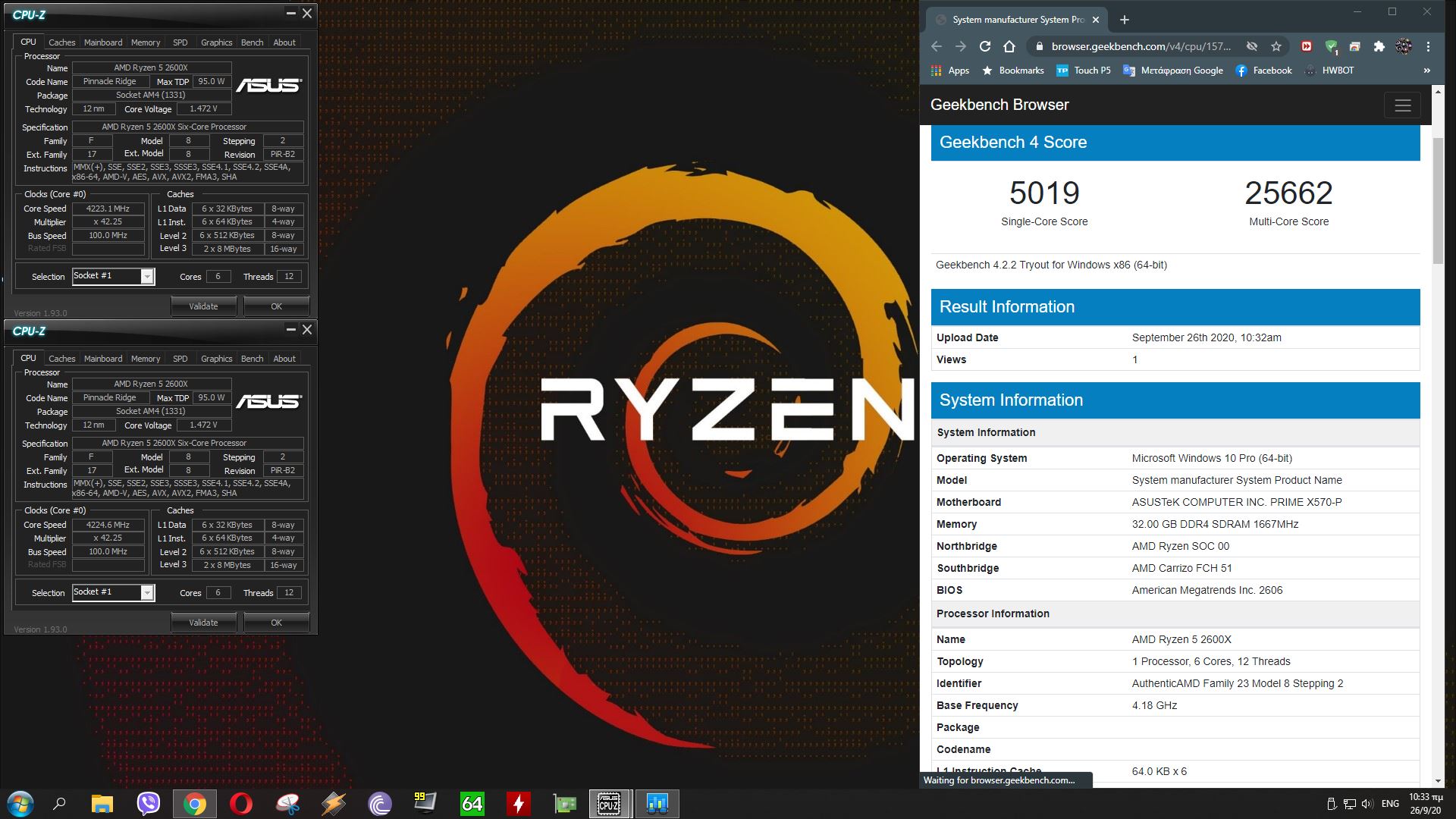Open Chrome profile avatar

[x=1404, y=46]
